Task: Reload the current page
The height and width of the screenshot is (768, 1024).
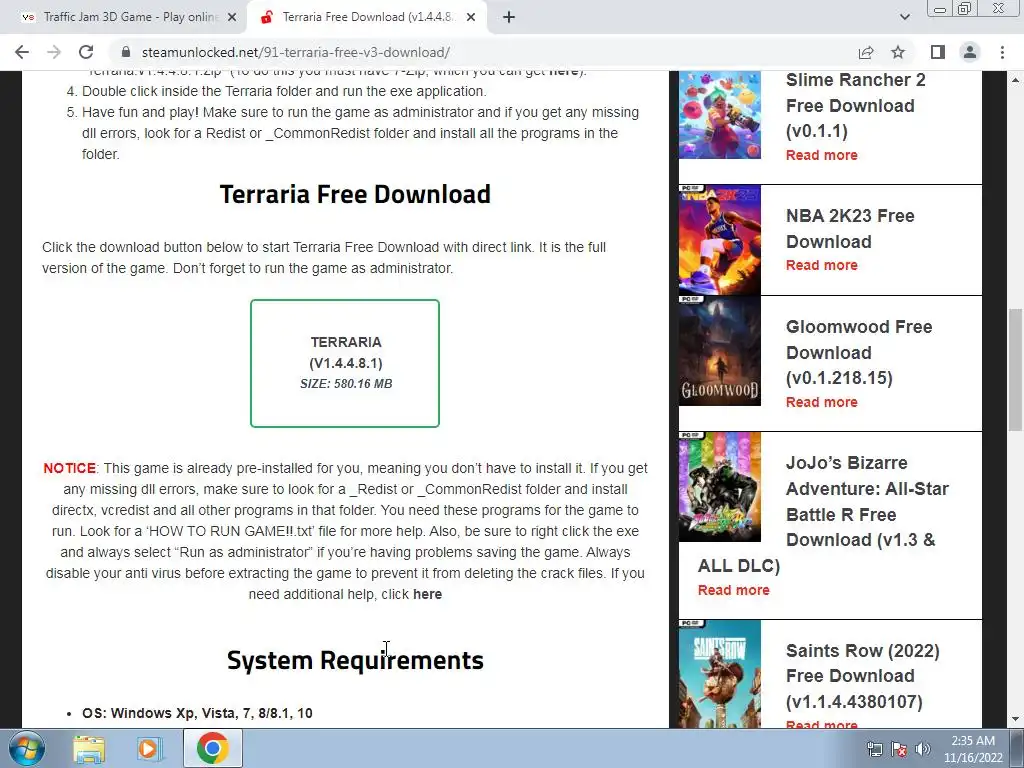Action: pyautogui.click(x=86, y=52)
